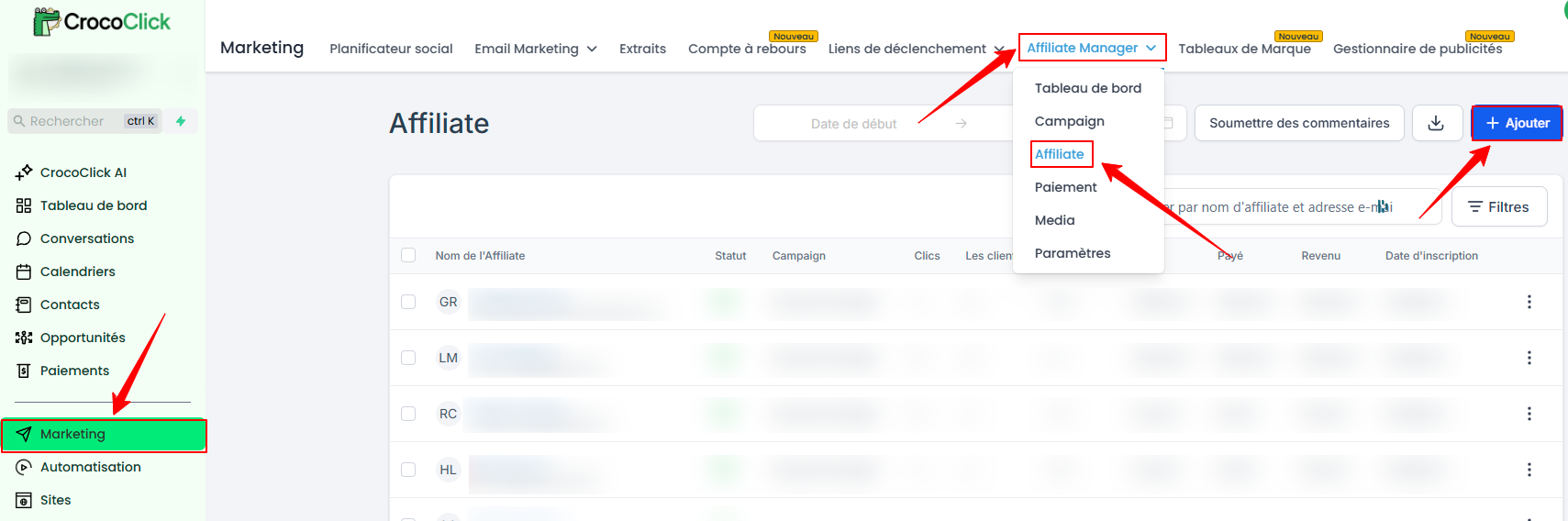Select Paramètres in the dropdown menu
Image resolution: width=1568 pixels, height=521 pixels.
click(1073, 253)
